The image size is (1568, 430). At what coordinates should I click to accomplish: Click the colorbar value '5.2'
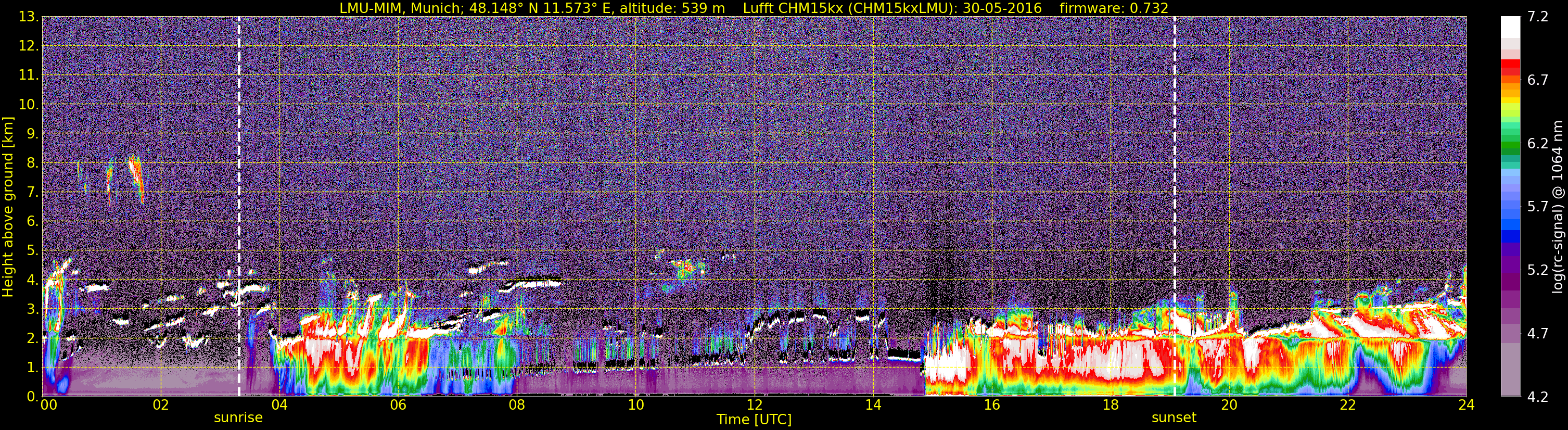tap(1538, 270)
